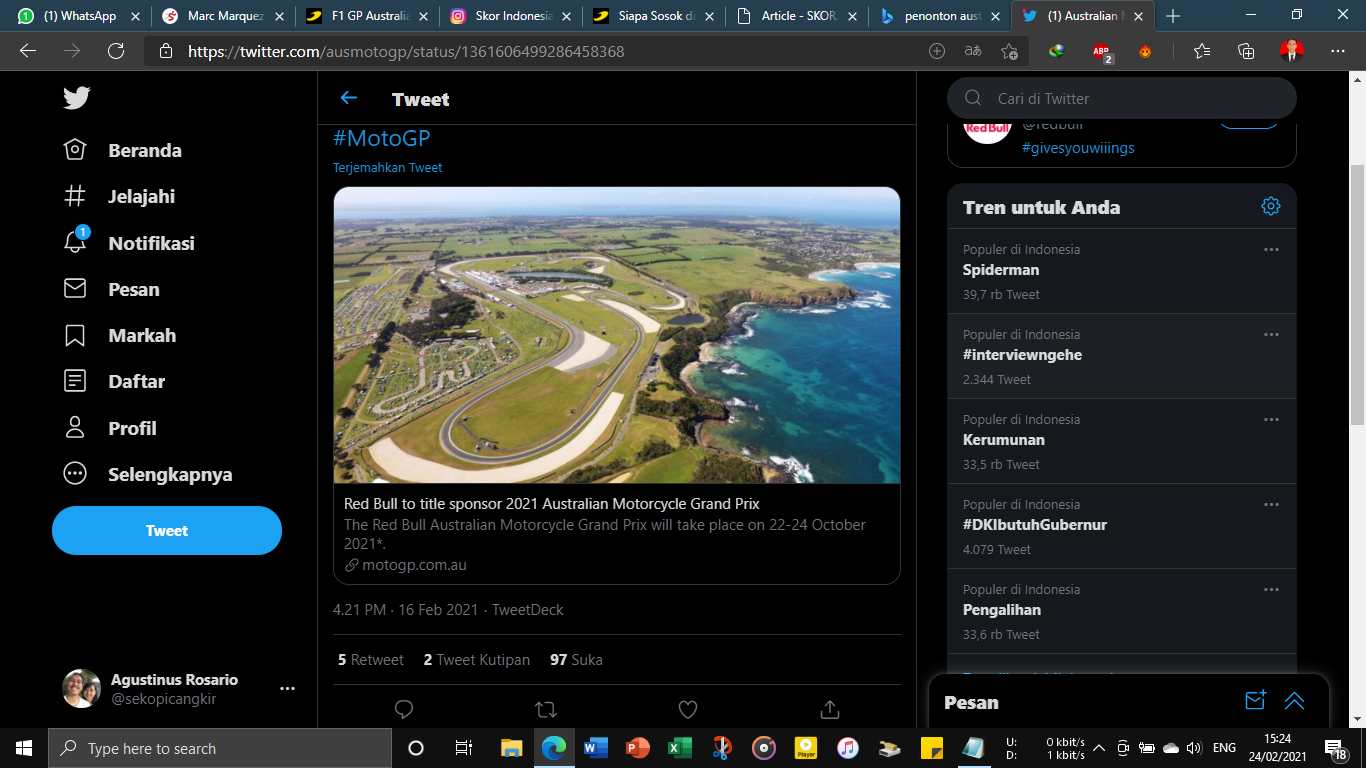This screenshot has width=1366, height=768.
Task: Click the Windows Start button
Action: [x=24, y=748]
